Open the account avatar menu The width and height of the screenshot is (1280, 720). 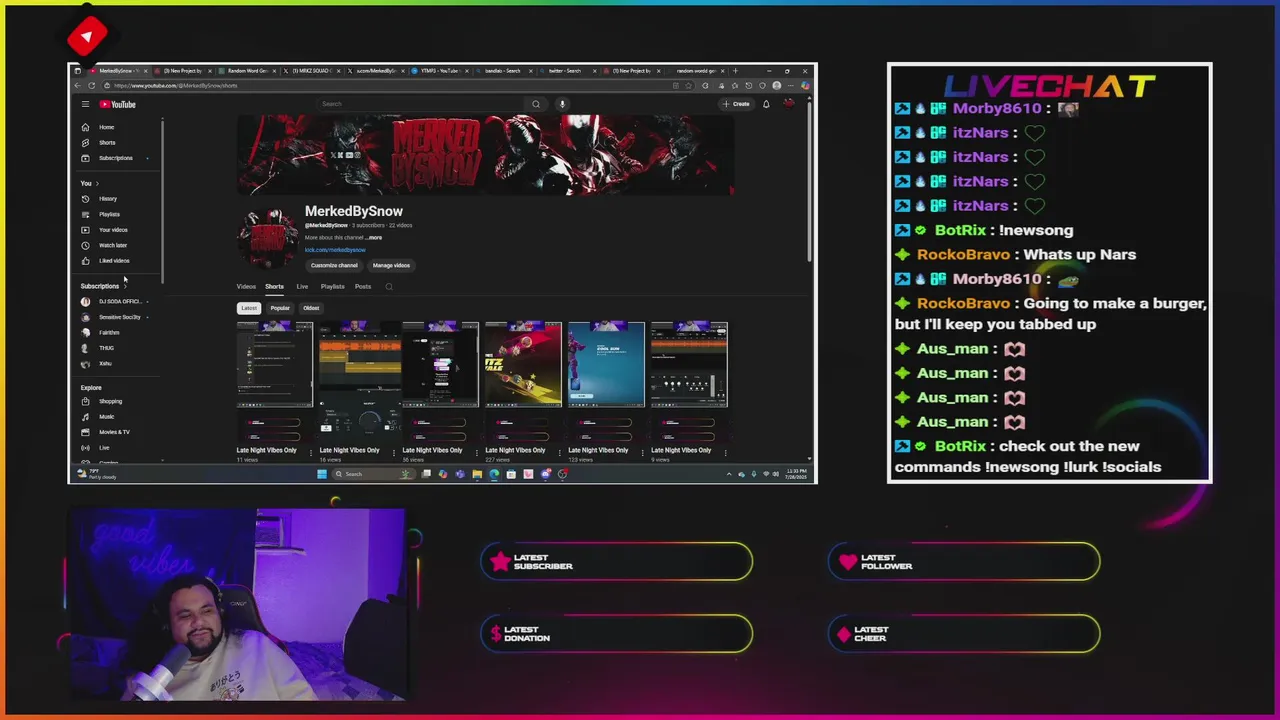click(789, 104)
